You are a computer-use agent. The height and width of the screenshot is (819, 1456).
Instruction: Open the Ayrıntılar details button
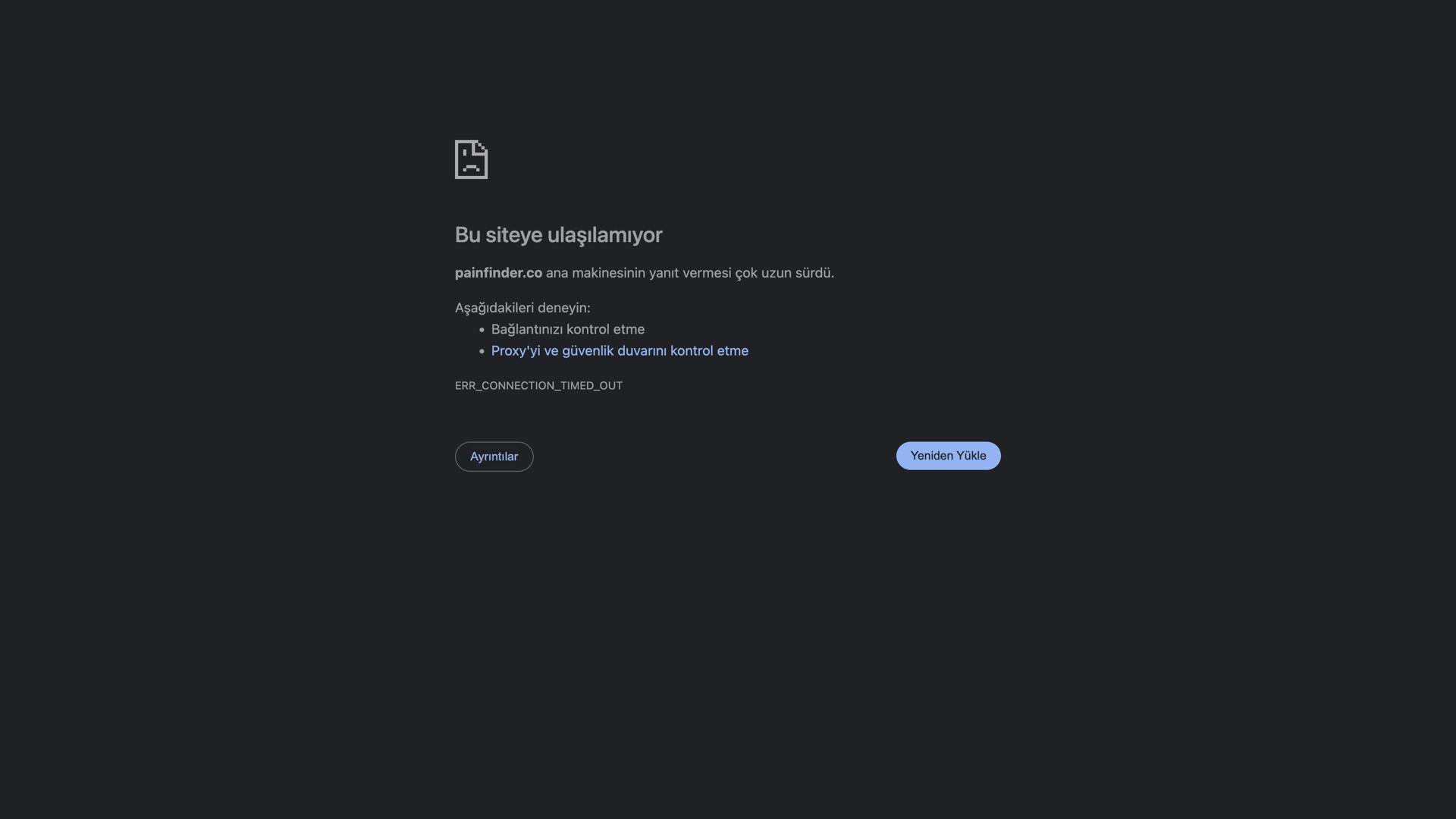(x=494, y=457)
